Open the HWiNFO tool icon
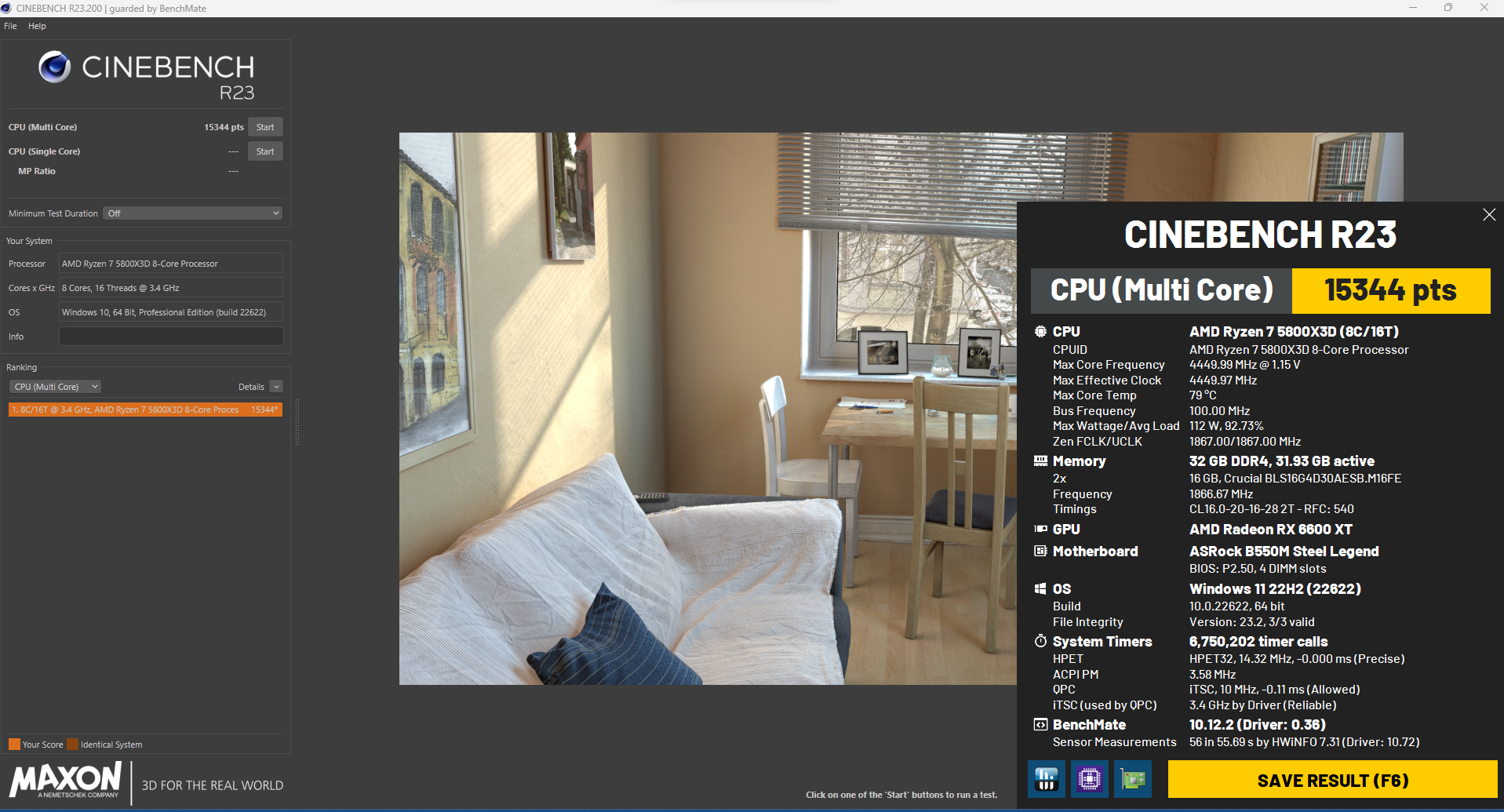Image resolution: width=1504 pixels, height=812 pixels. (1047, 779)
